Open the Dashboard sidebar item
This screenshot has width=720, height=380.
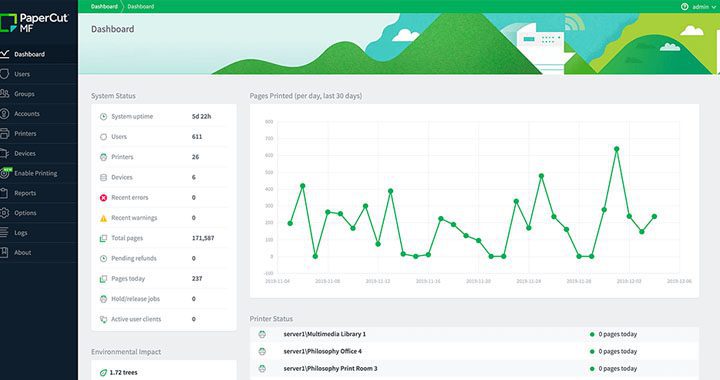29,54
